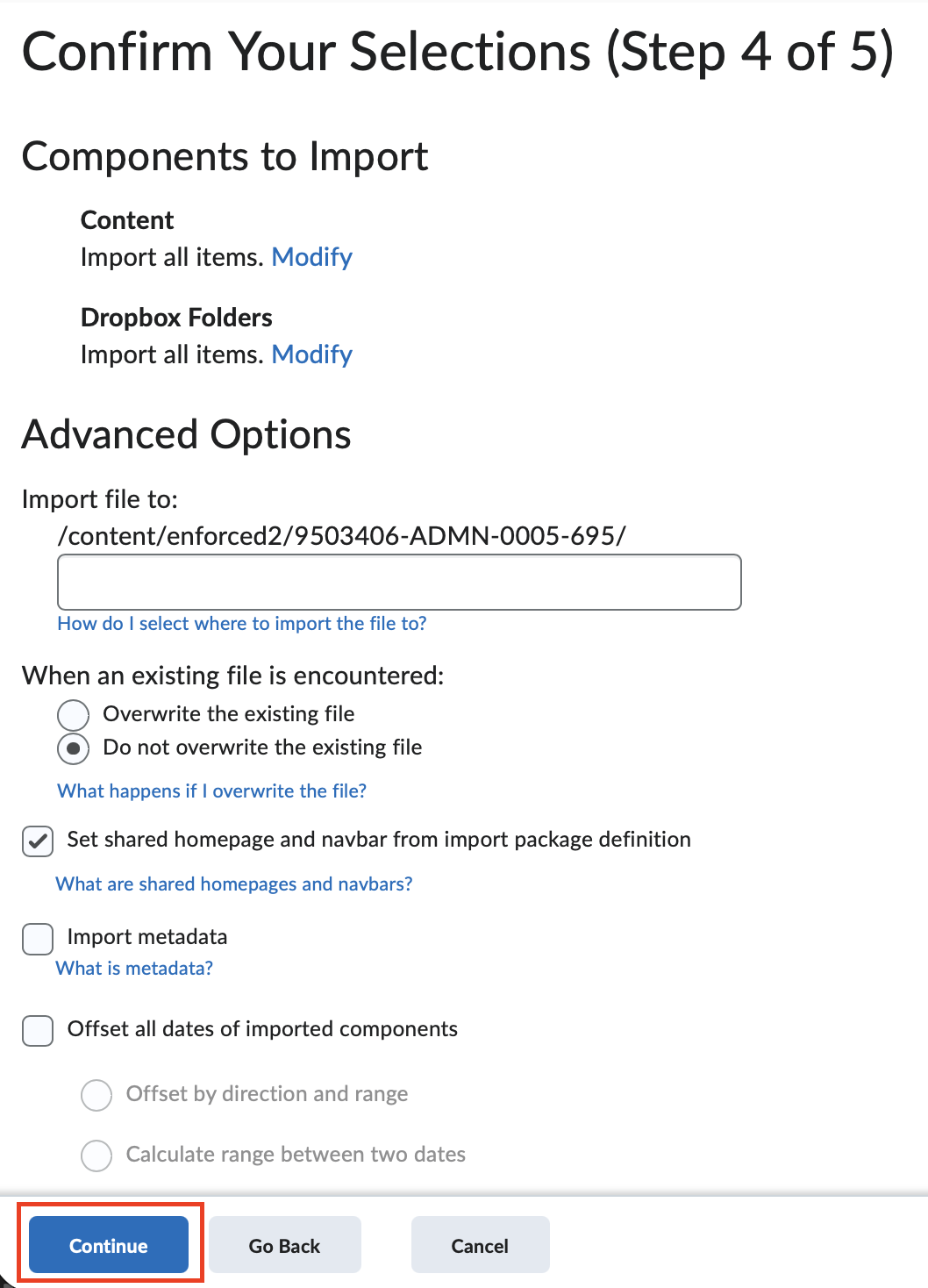Cancel the course import wizard

(x=480, y=1244)
